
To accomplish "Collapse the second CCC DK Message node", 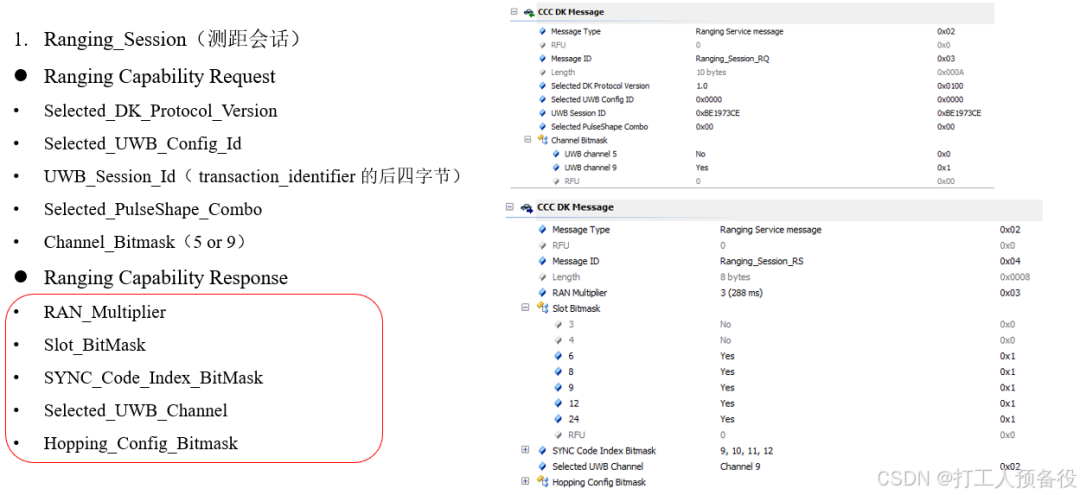I will point(510,207).
